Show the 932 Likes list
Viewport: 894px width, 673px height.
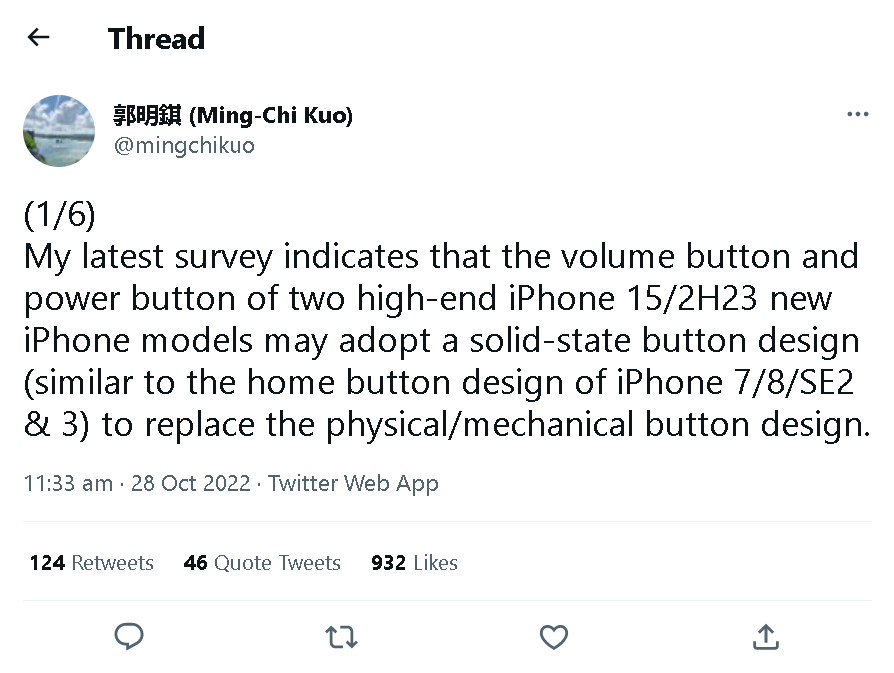coord(414,563)
